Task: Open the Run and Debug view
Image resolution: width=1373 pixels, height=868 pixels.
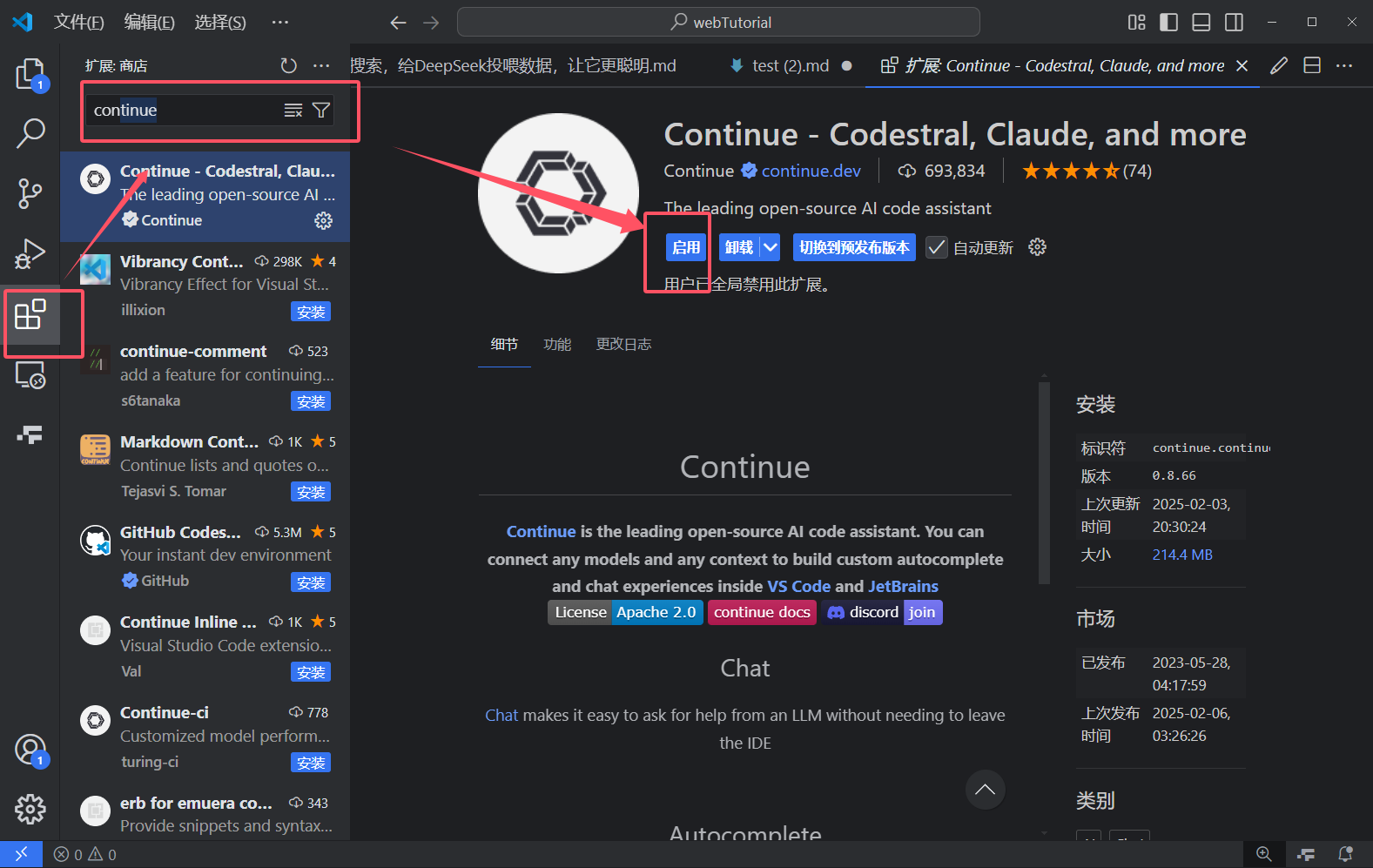Action: pyautogui.click(x=30, y=253)
